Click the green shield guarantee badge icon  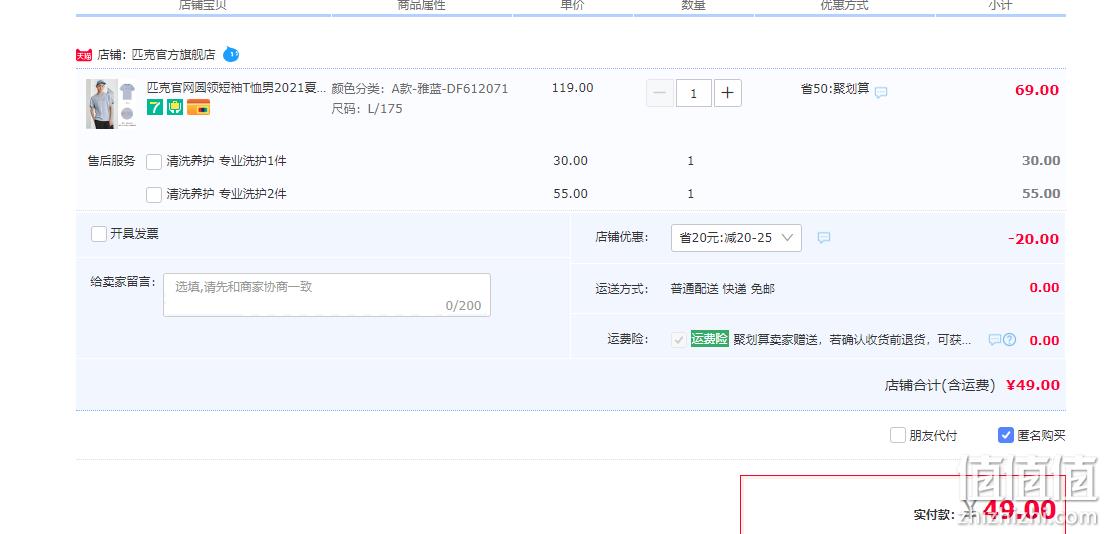click(175, 107)
